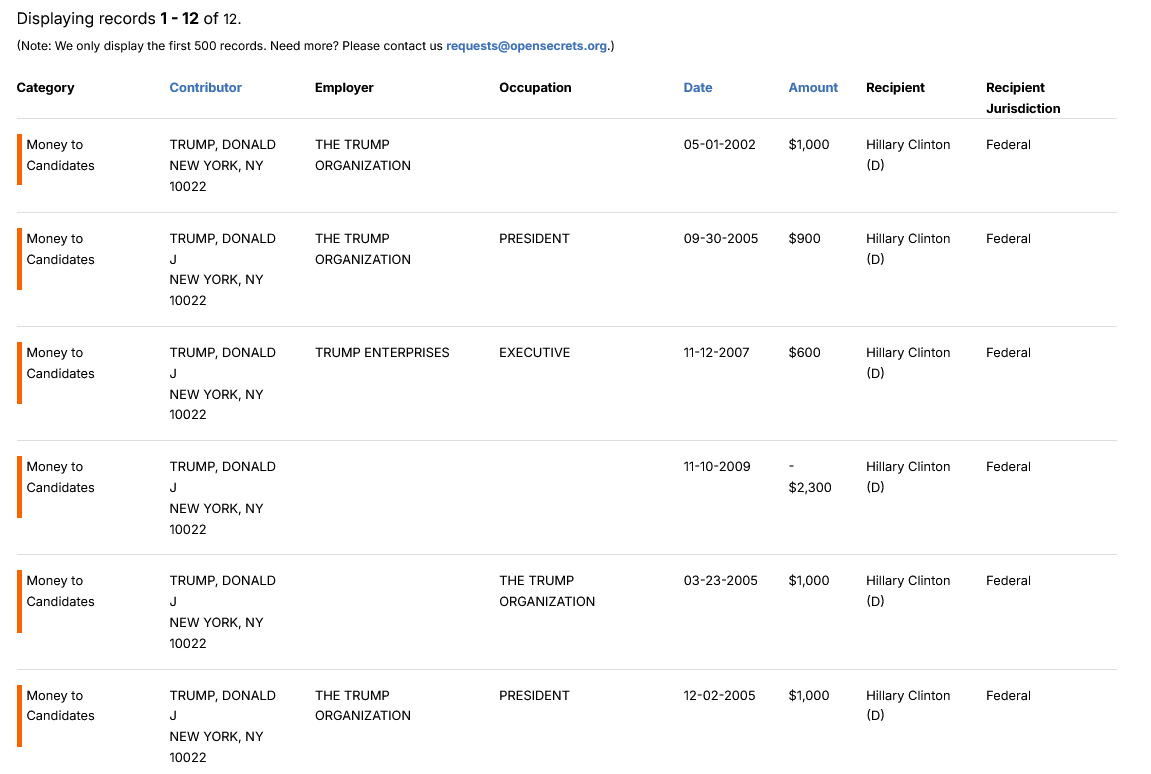The width and height of the screenshot is (1151, 774).
Task: Click TRUMP ENTERPRISES employer cell
Action: point(382,352)
